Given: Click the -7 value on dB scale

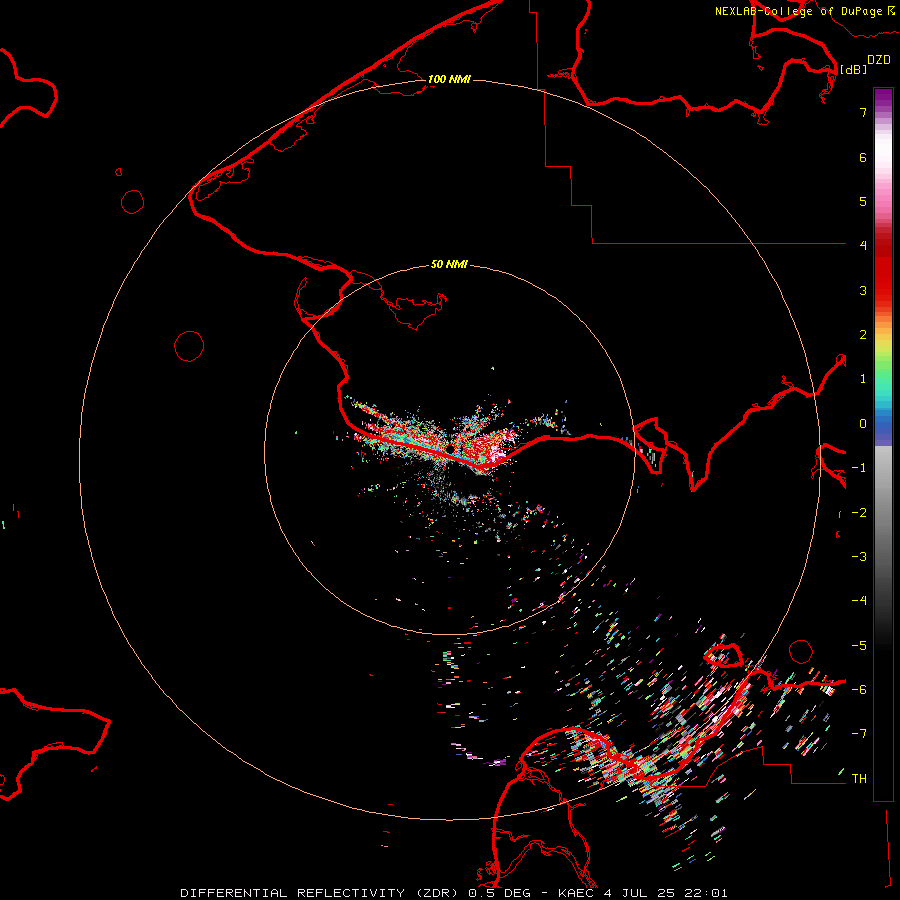Looking at the screenshot, I should tap(859, 734).
